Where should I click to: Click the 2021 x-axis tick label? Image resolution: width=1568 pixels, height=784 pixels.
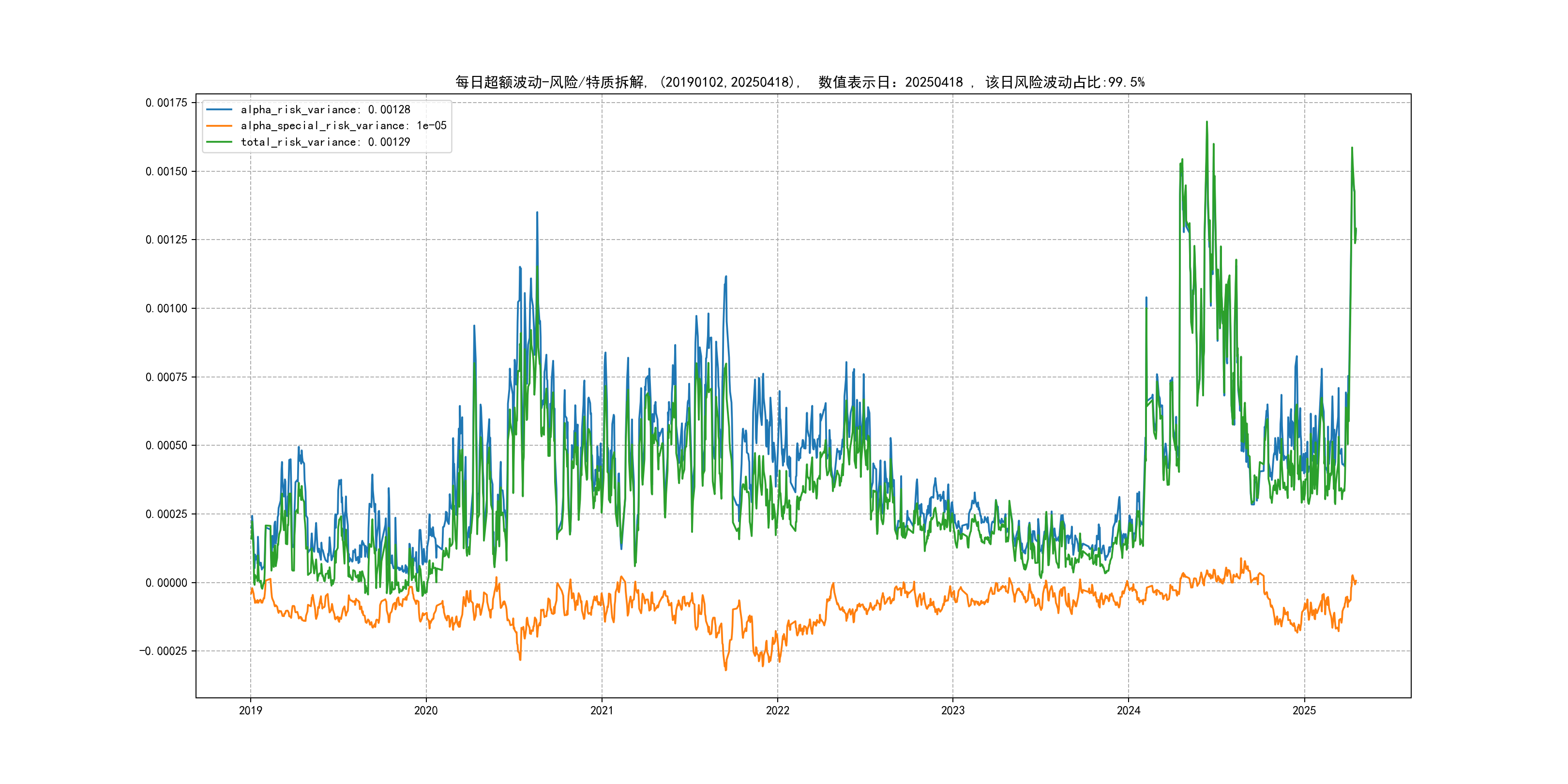(602, 710)
